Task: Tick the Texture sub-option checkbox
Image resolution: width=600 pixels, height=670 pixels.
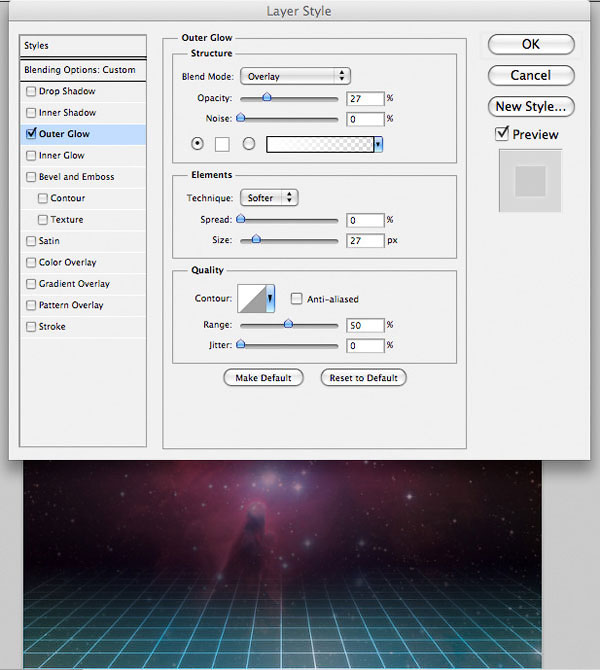Action: click(42, 220)
